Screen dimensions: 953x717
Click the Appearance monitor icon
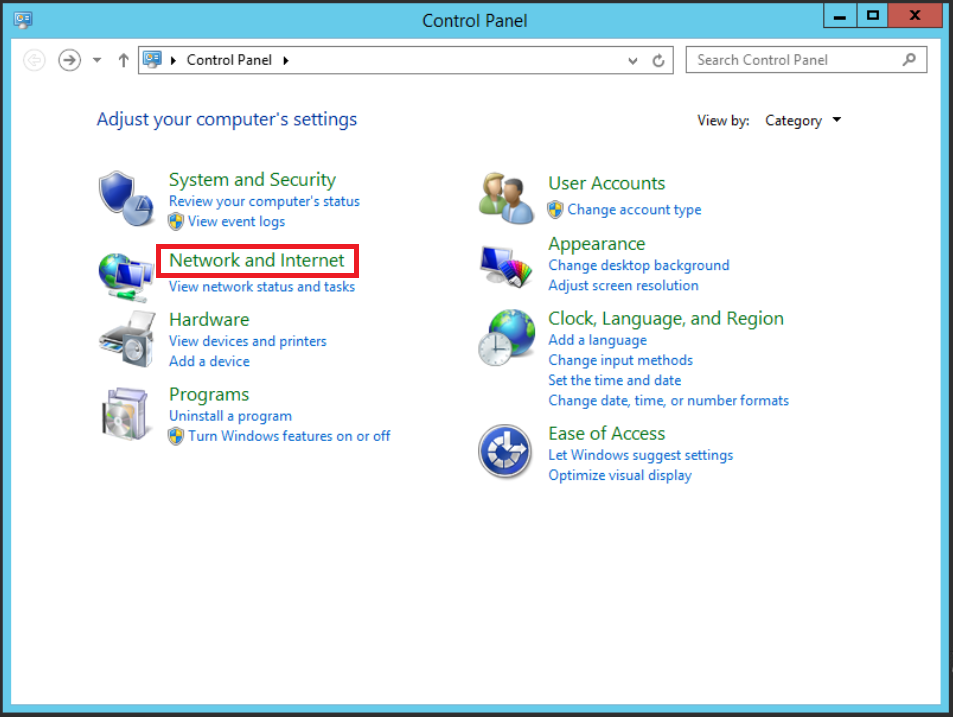tap(505, 265)
